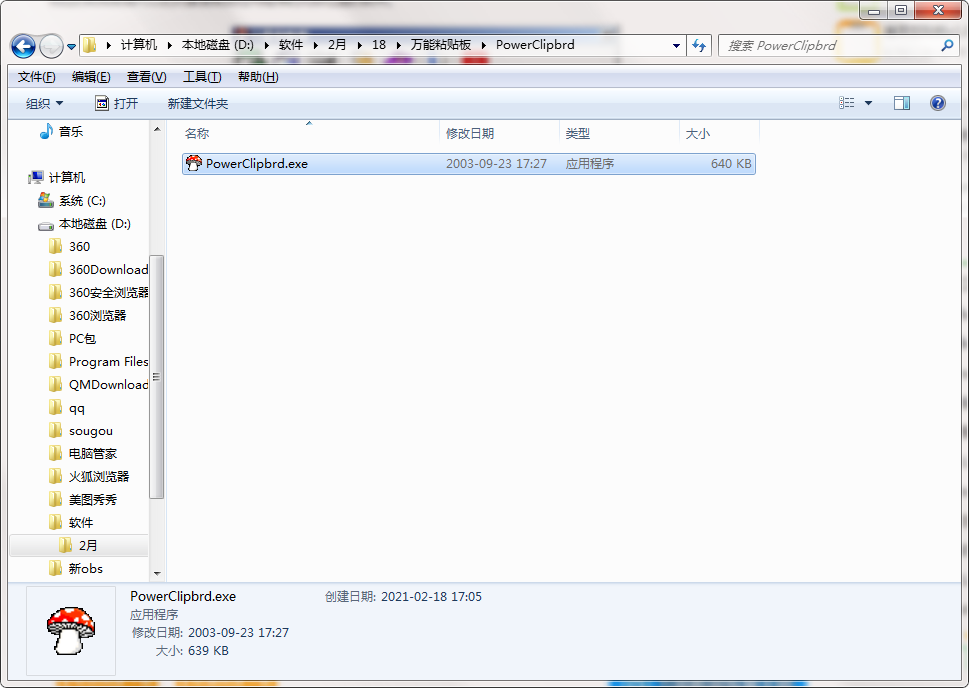
Task: Expand the arrow after 2月 in the path
Action: (x=359, y=45)
